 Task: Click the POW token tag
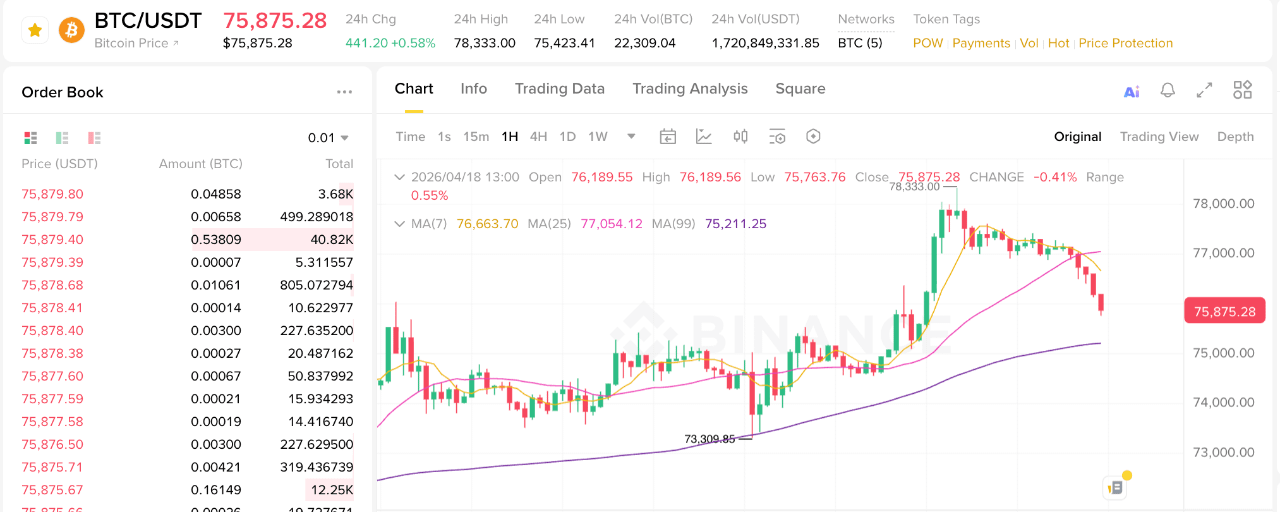[x=928, y=43]
